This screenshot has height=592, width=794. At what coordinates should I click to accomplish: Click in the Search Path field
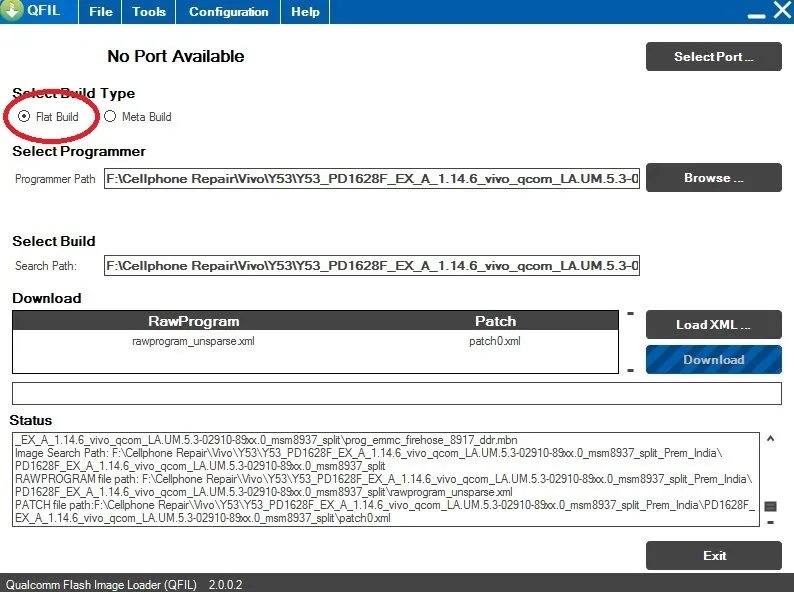point(372,266)
